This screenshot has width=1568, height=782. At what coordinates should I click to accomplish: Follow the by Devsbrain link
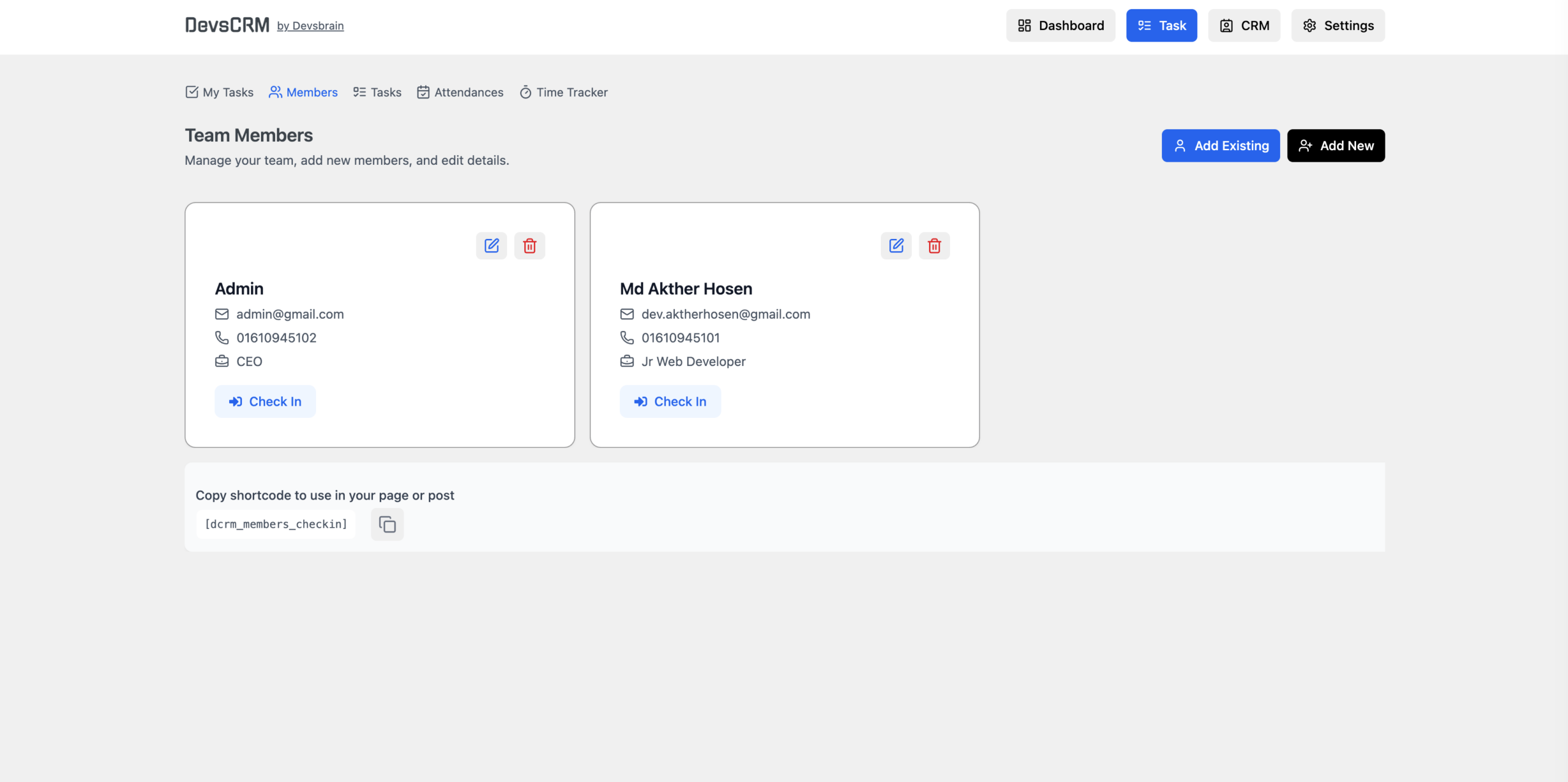[310, 26]
